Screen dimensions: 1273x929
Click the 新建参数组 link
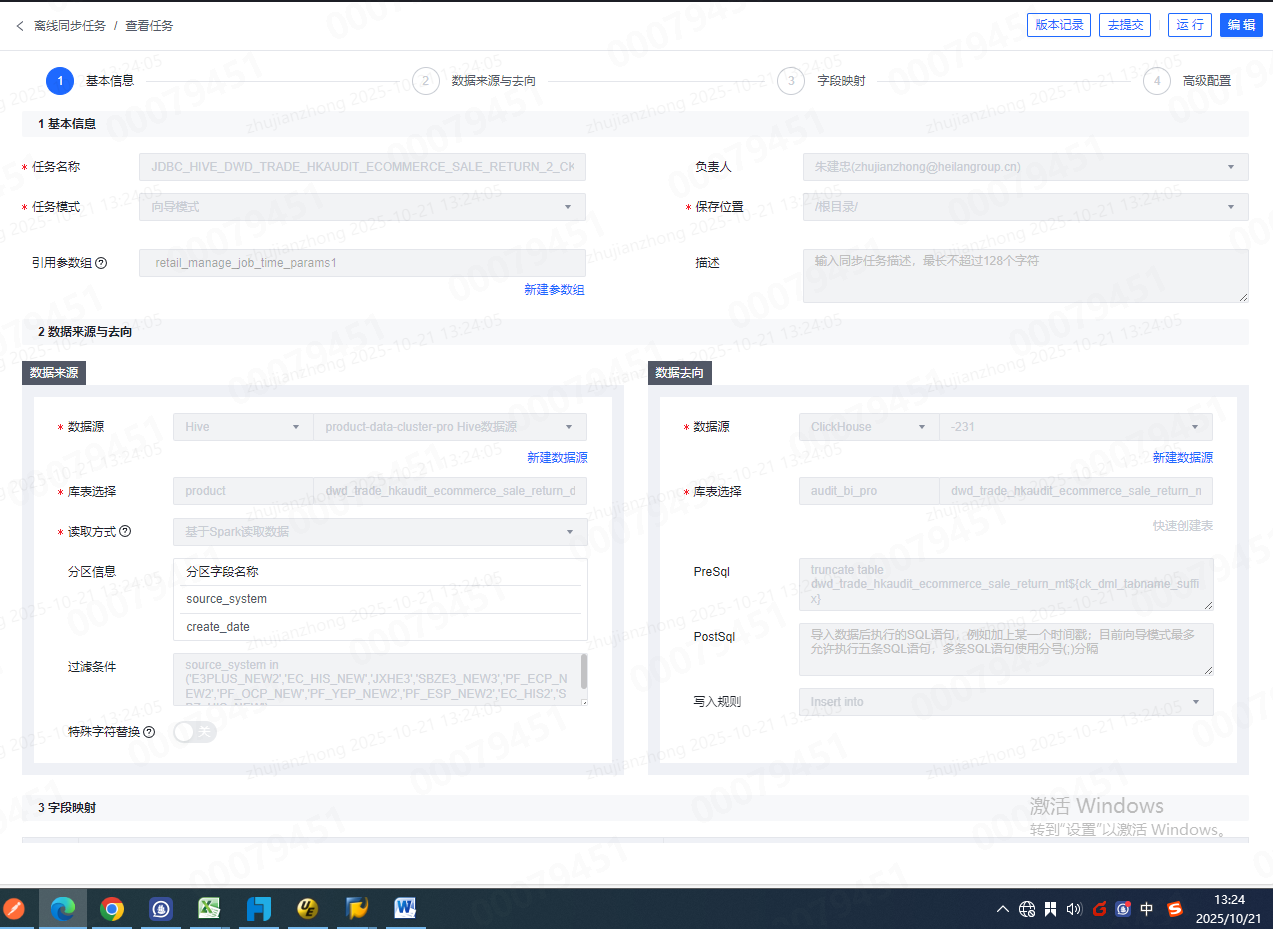tap(554, 290)
